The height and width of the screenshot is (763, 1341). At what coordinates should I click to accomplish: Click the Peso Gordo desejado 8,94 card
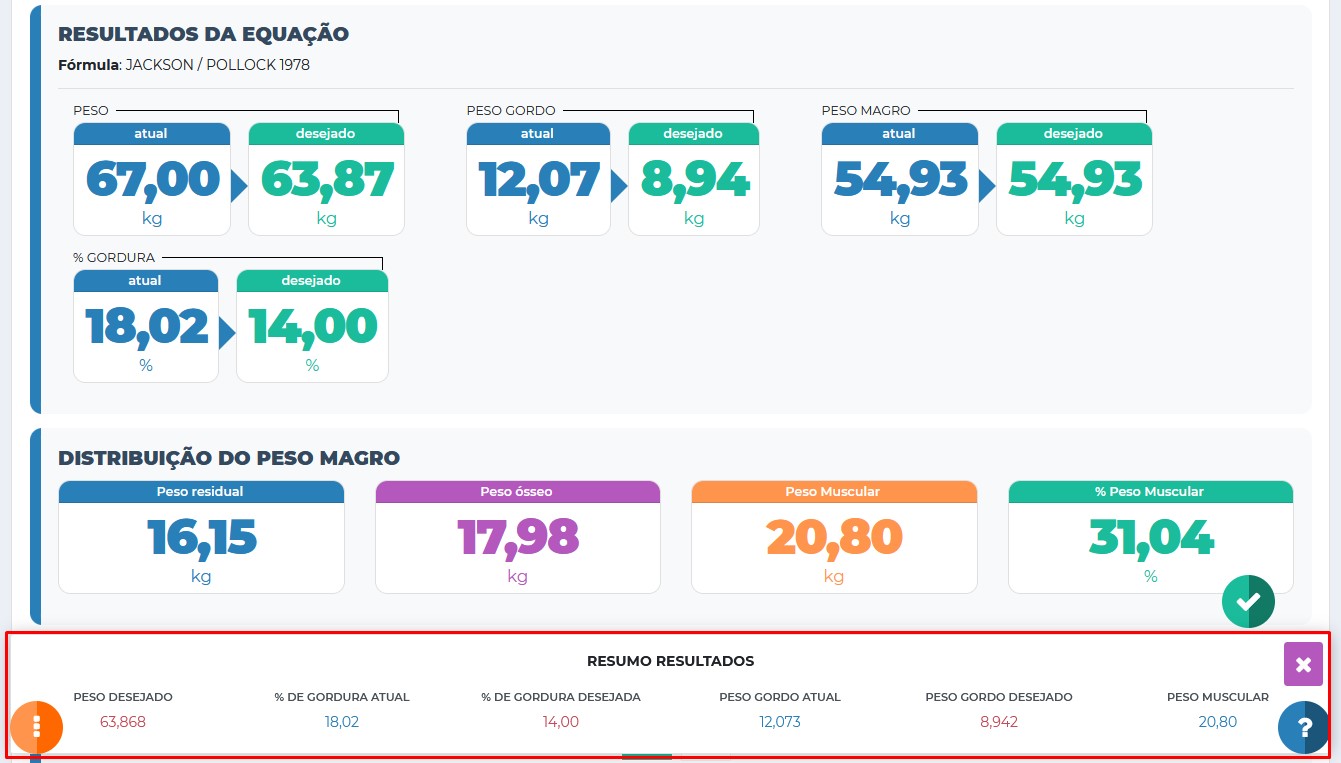click(x=693, y=180)
